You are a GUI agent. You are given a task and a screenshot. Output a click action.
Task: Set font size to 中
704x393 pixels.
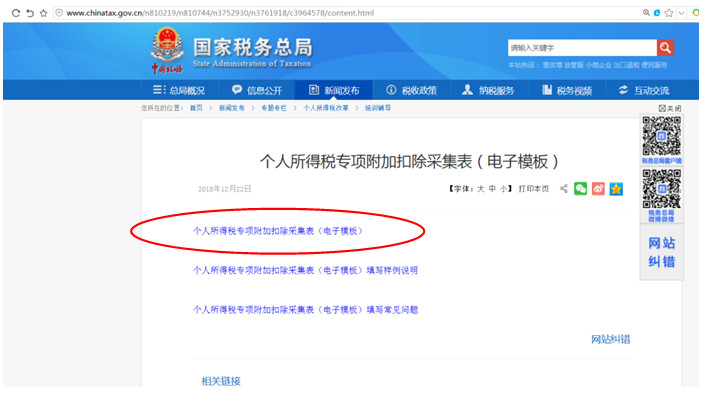(x=493, y=189)
